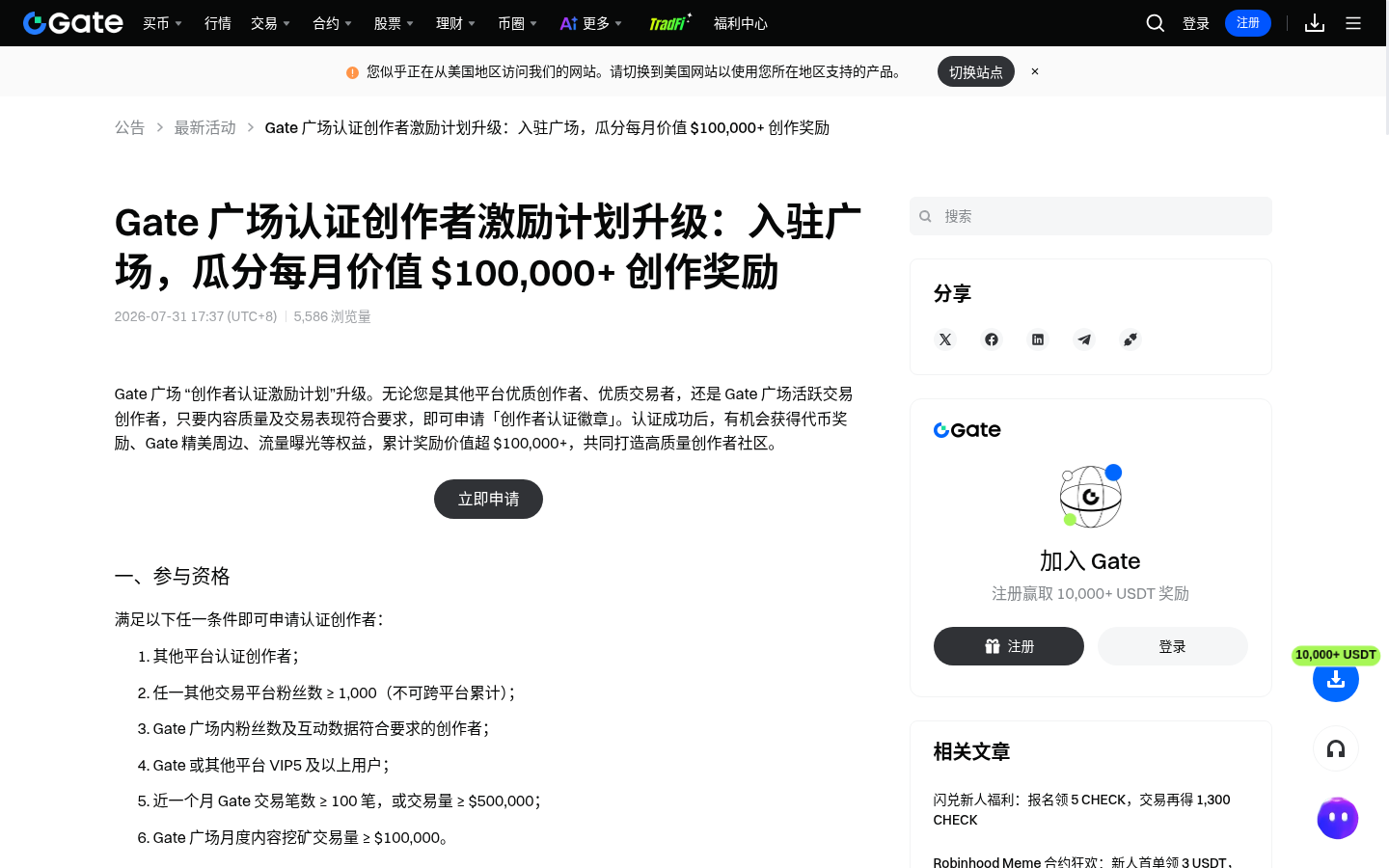Click the article main title
Screen dimensions: 1389x868
tap(488, 247)
